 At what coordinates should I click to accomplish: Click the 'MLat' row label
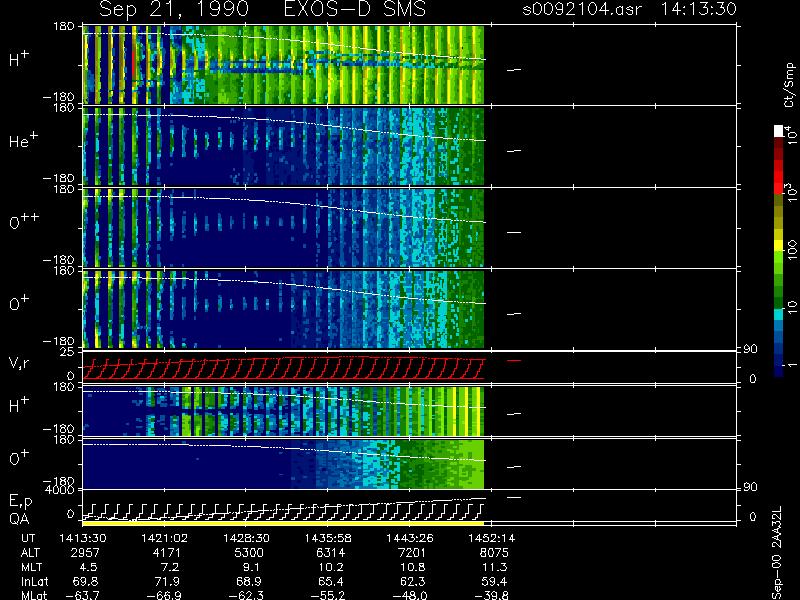[34, 595]
